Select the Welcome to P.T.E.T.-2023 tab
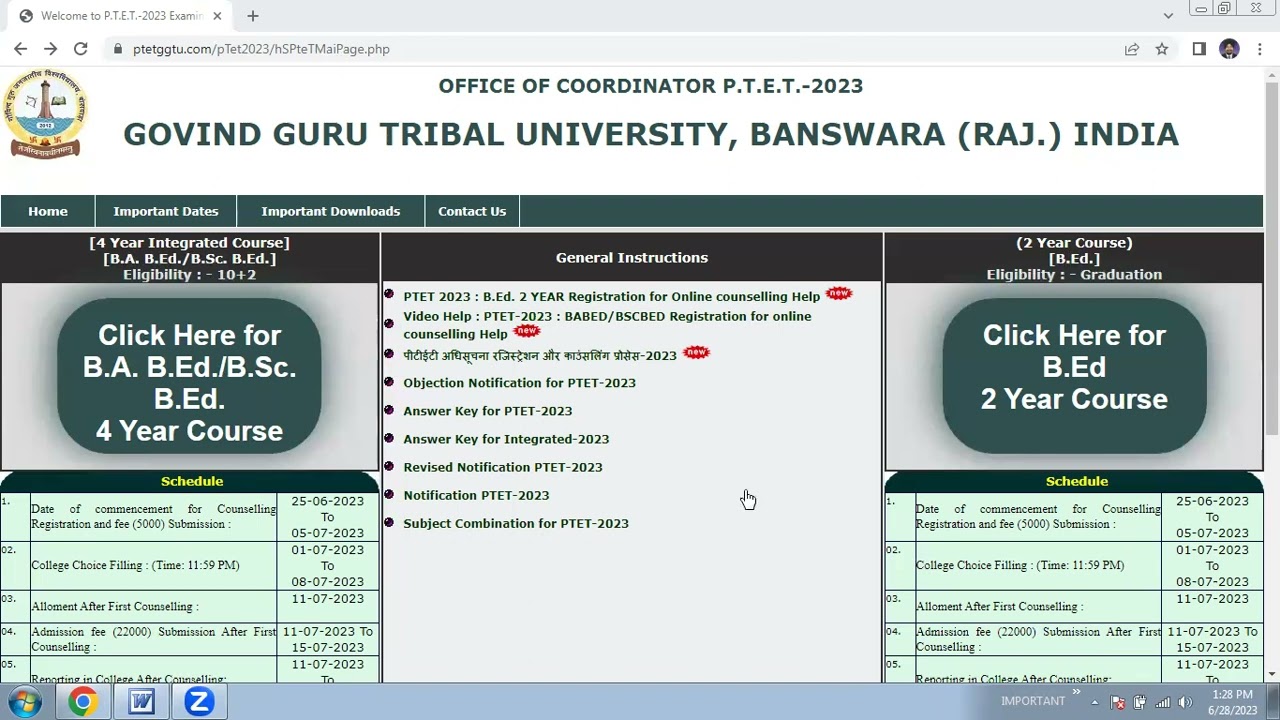The height and width of the screenshot is (720, 1280). pyautogui.click(x=120, y=16)
